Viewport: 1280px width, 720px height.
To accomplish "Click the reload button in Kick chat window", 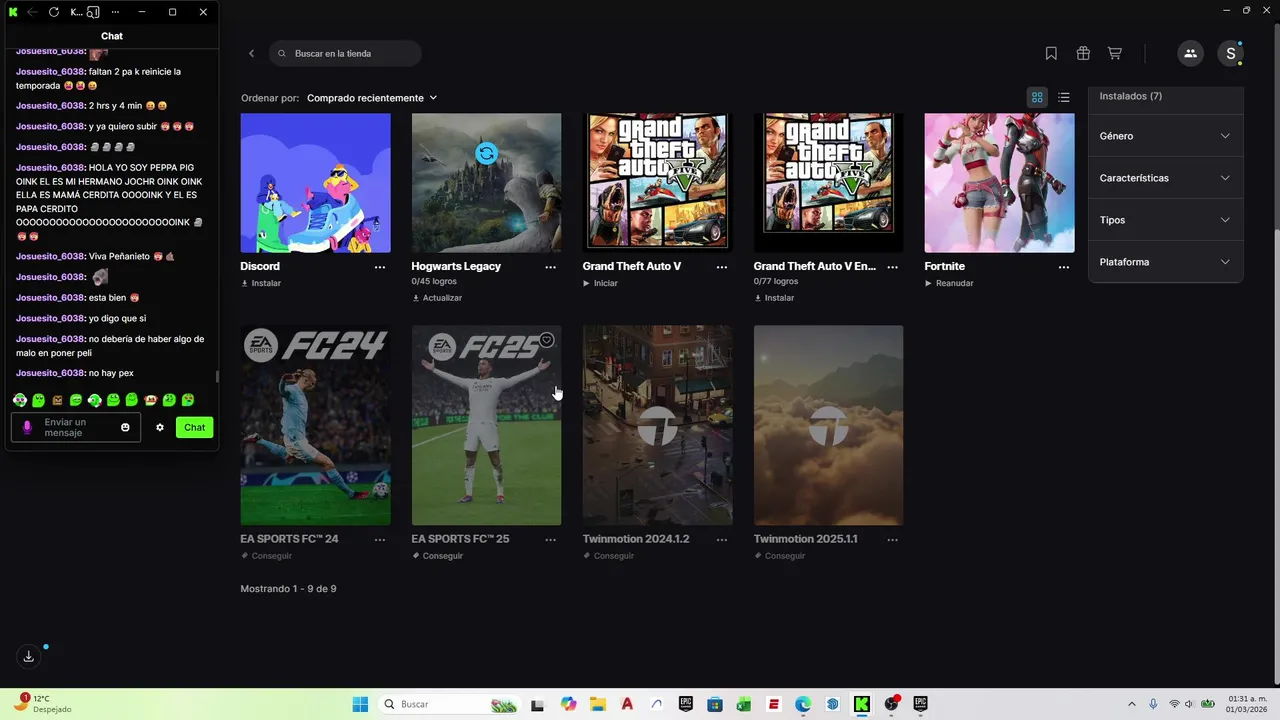I will pyautogui.click(x=54, y=12).
